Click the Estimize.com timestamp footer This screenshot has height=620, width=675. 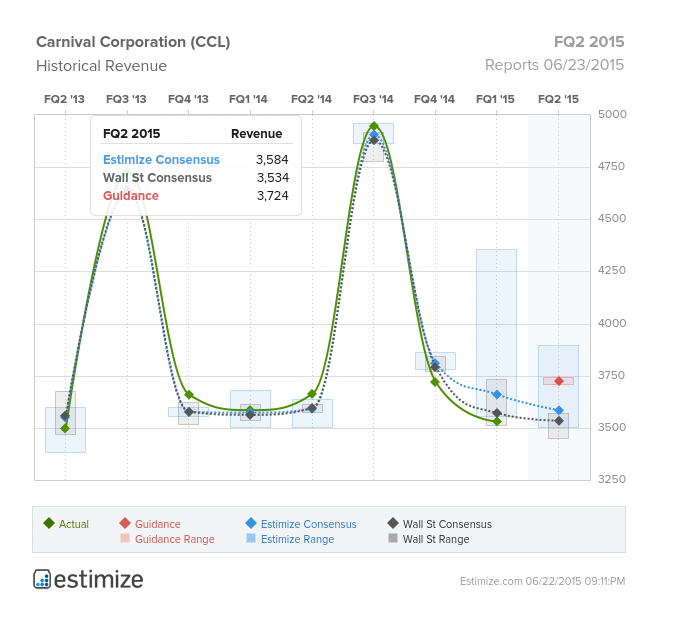coord(542,581)
